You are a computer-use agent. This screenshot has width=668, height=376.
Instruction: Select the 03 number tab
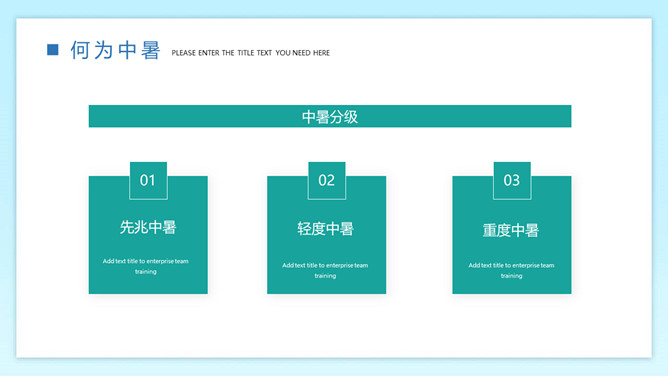pyautogui.click(x=512, y=181)
